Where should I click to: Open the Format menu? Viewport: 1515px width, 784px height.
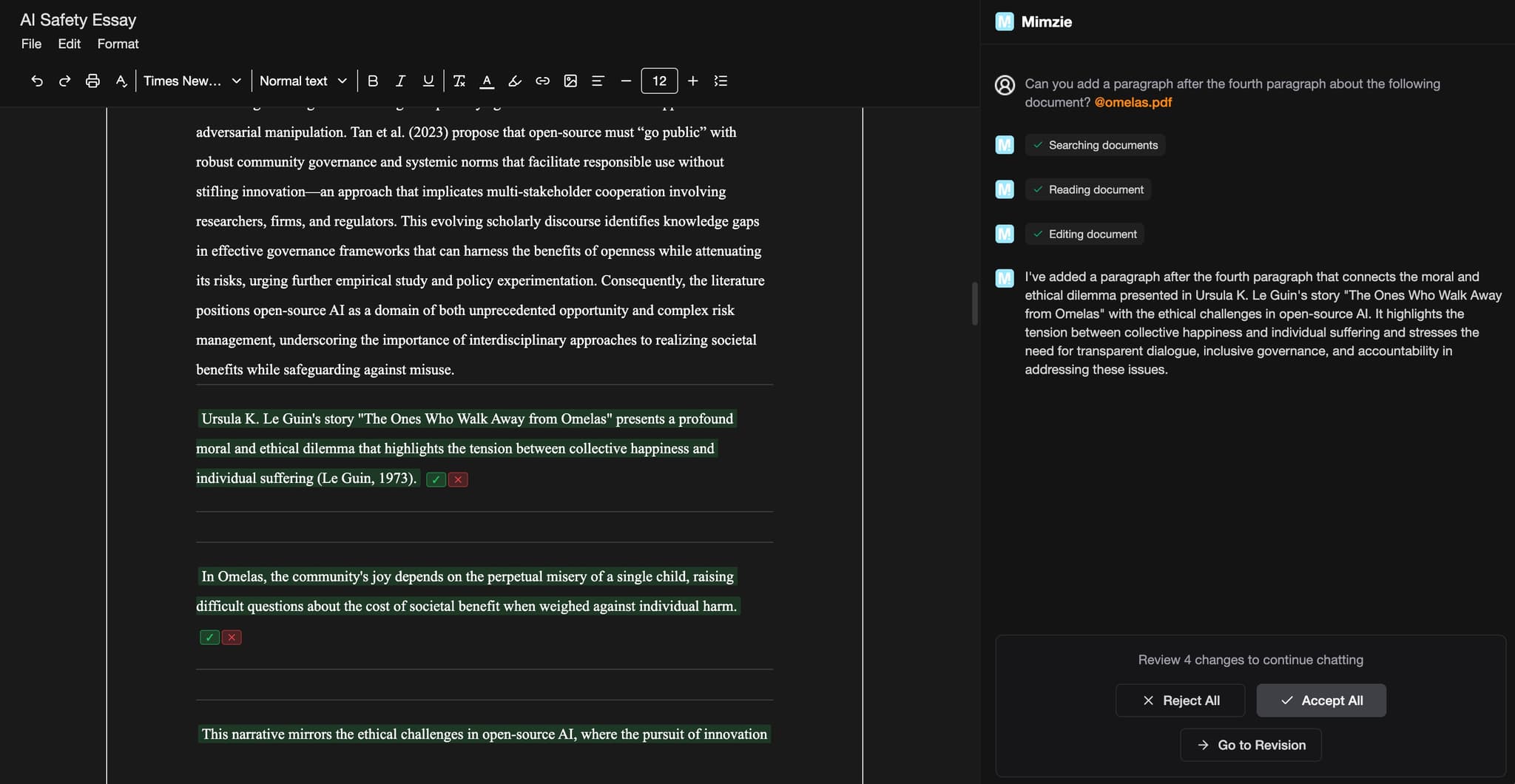(x=117, y=44)
